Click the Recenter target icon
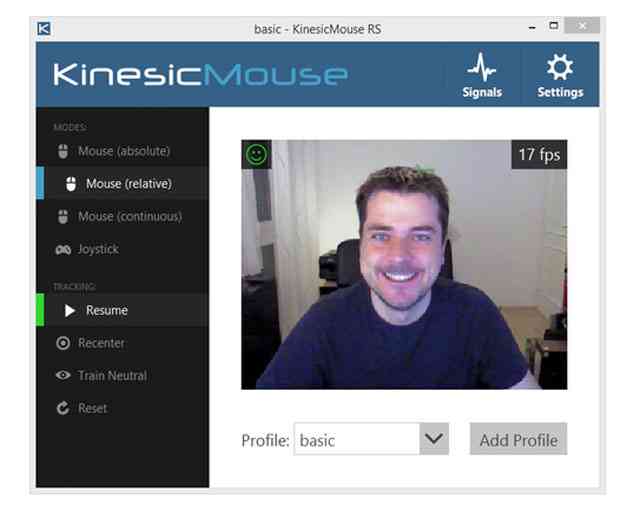The image size is (631, 522). pyautogui.click(x=63, y=343)
